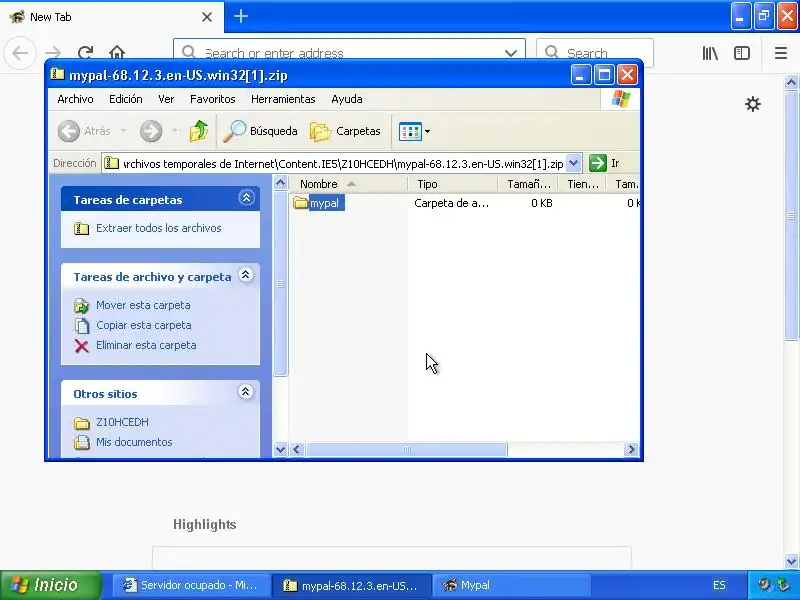Screen dimensions: 800x600
Task: Open Mypal URL bar history dropdown
Action: [511, 53]
